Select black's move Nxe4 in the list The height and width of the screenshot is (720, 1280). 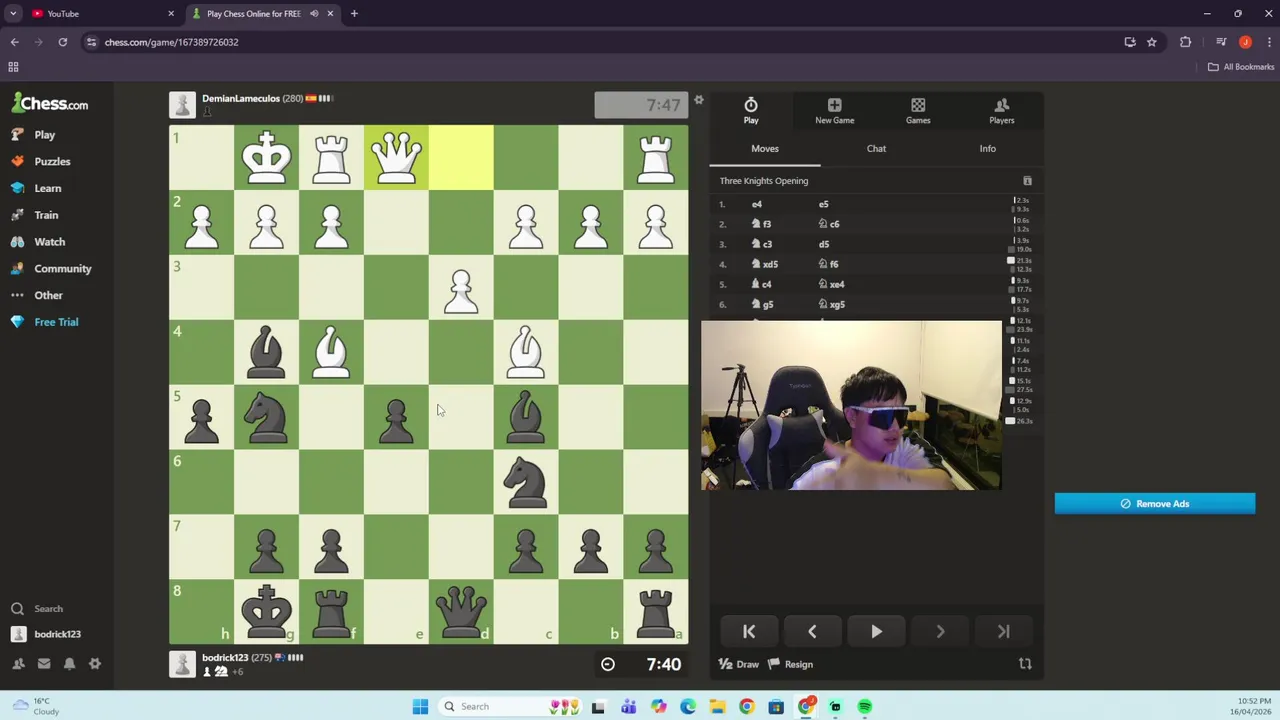[831, 284]
